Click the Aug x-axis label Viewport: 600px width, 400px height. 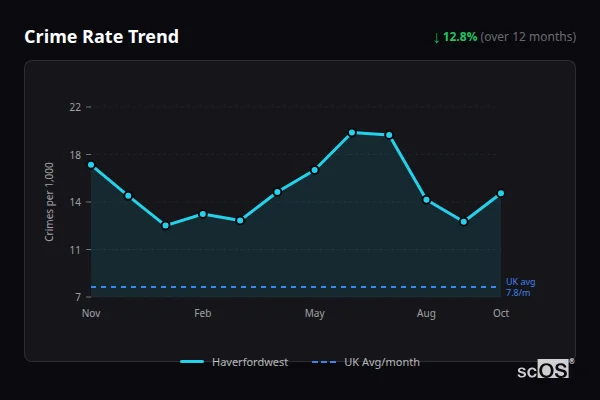coord(426,313)
